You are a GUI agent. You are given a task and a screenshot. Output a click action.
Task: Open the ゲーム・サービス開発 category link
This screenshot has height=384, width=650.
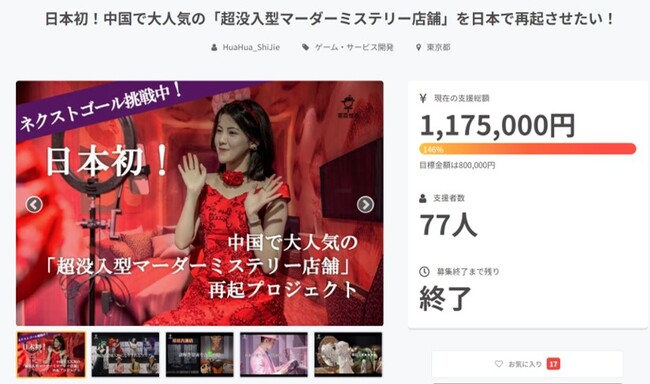(x=354, y=47)
